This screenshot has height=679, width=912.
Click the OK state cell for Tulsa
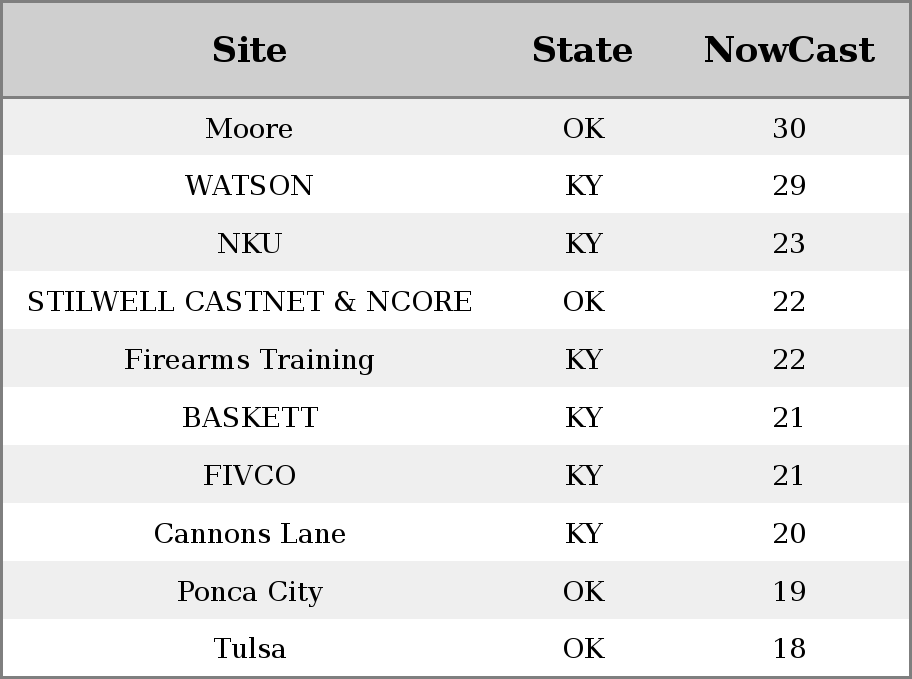pyautogui.click(x=584, y=649)
